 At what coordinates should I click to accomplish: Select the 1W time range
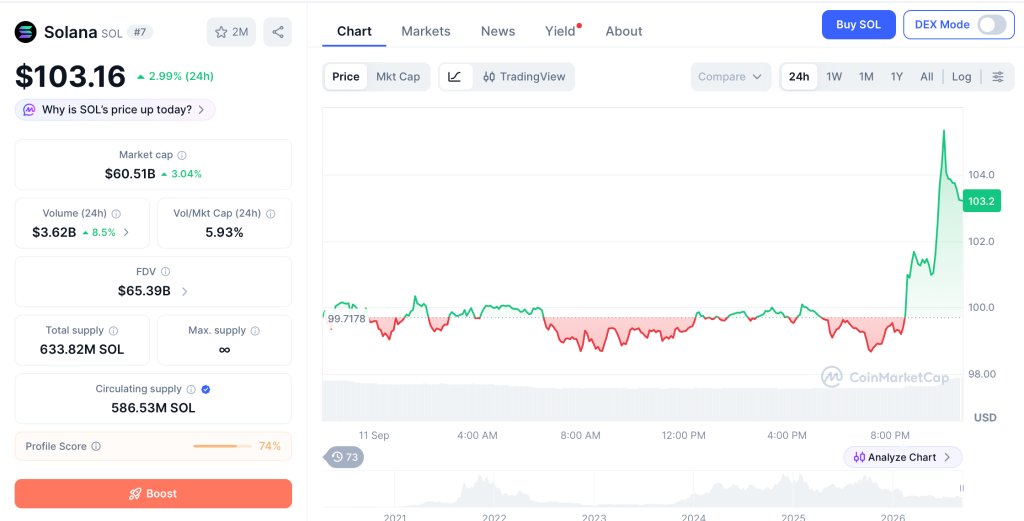834,76
